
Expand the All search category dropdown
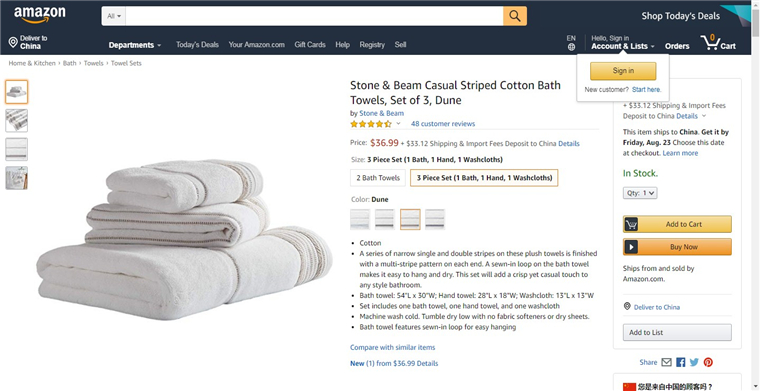113,16
